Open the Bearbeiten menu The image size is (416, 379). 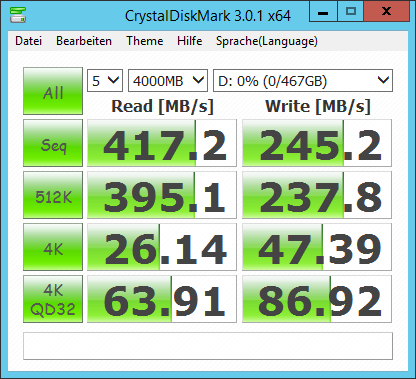(84, 41)
